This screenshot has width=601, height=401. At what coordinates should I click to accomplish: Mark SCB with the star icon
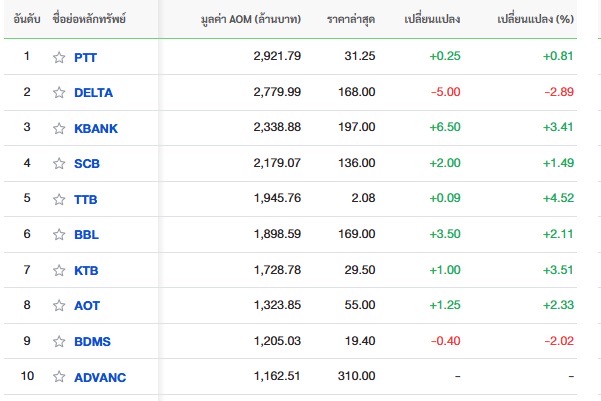point(59,163)
